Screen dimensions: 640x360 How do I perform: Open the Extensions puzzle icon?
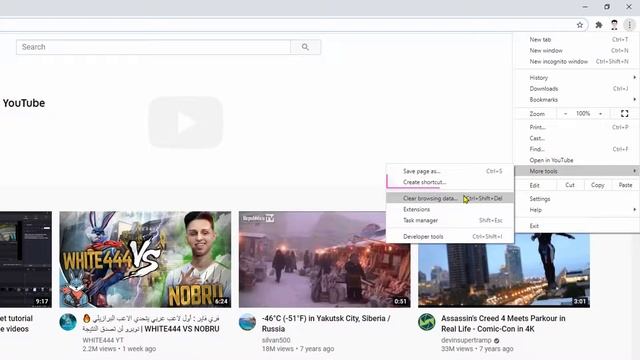click(599, 25)
